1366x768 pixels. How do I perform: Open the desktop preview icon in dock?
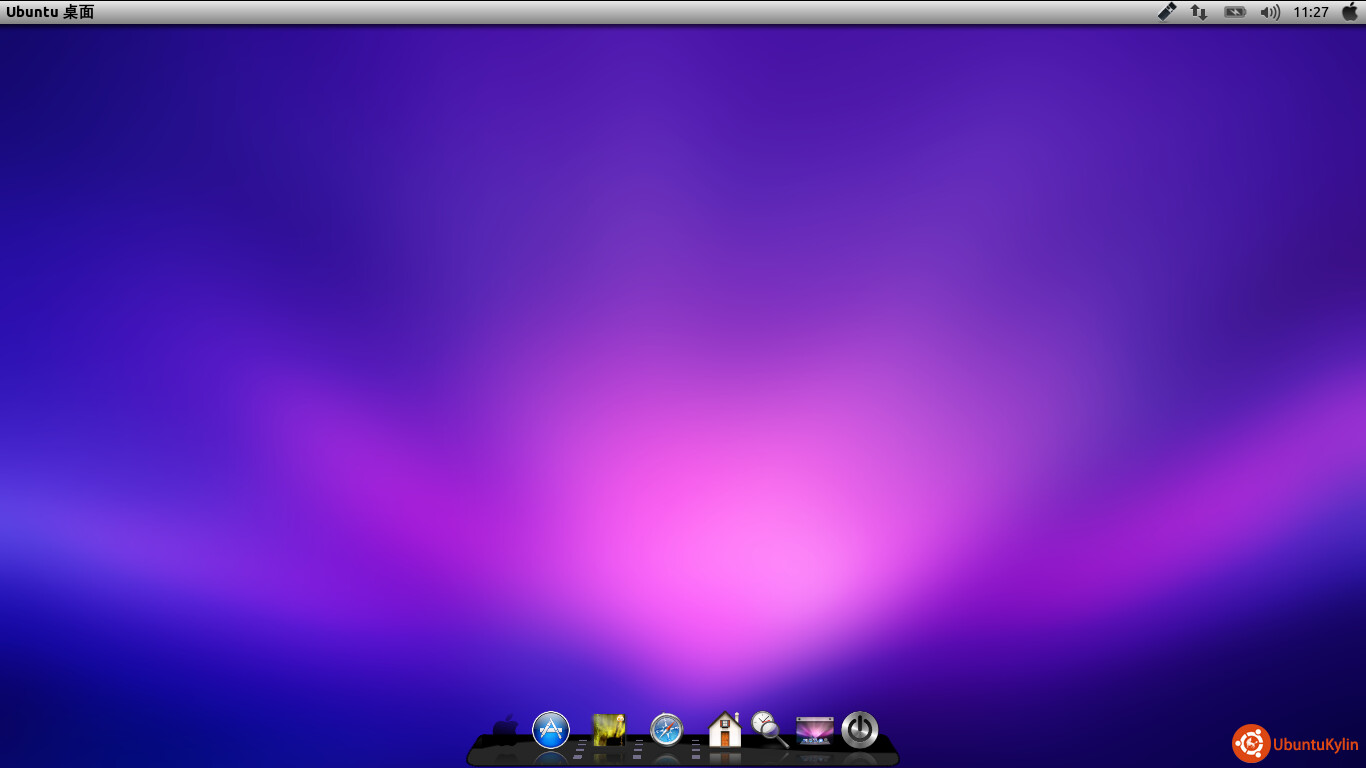pyautogui.click(x=814, y=730)
